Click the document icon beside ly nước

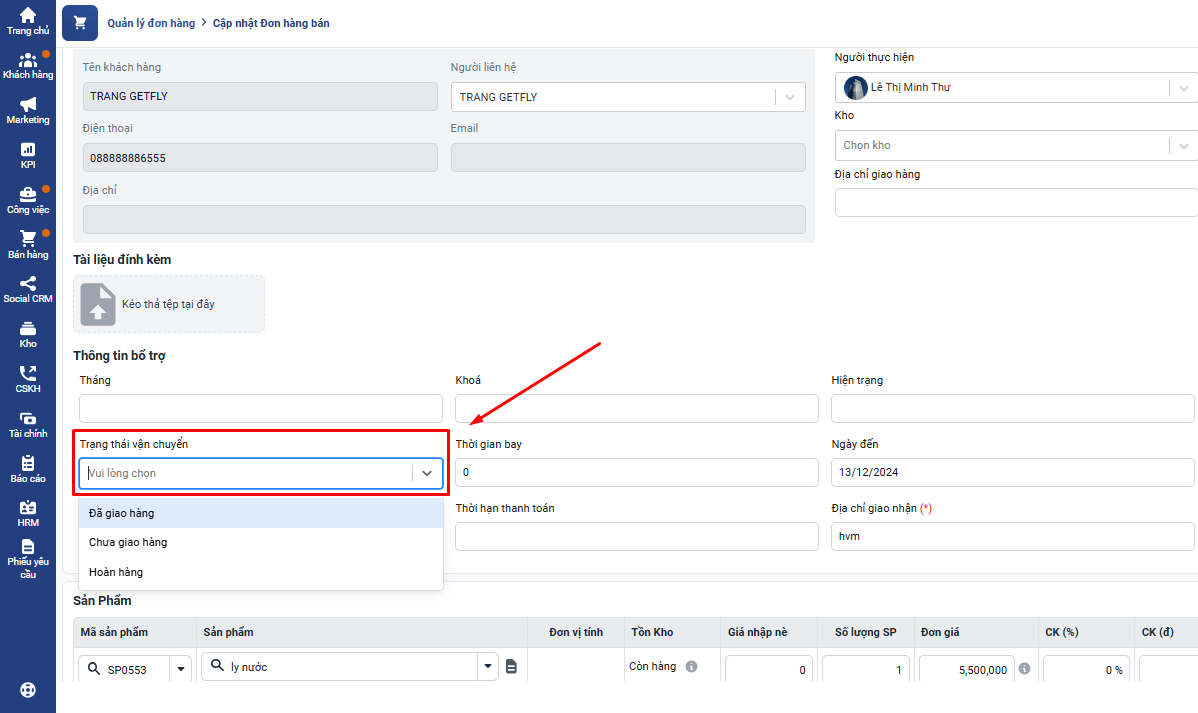511,667
